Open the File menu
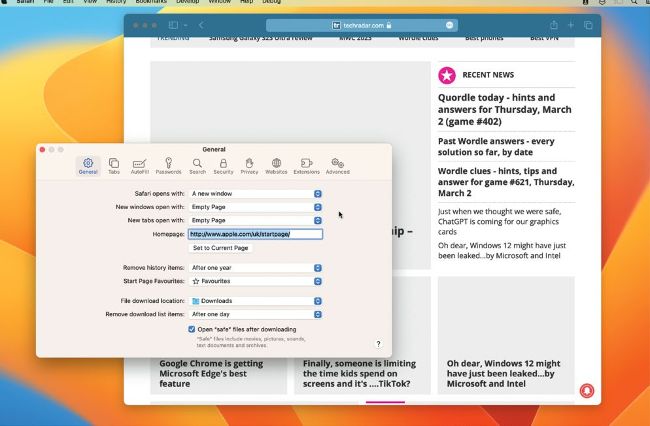650x426 pixels. tap(49, 2)
